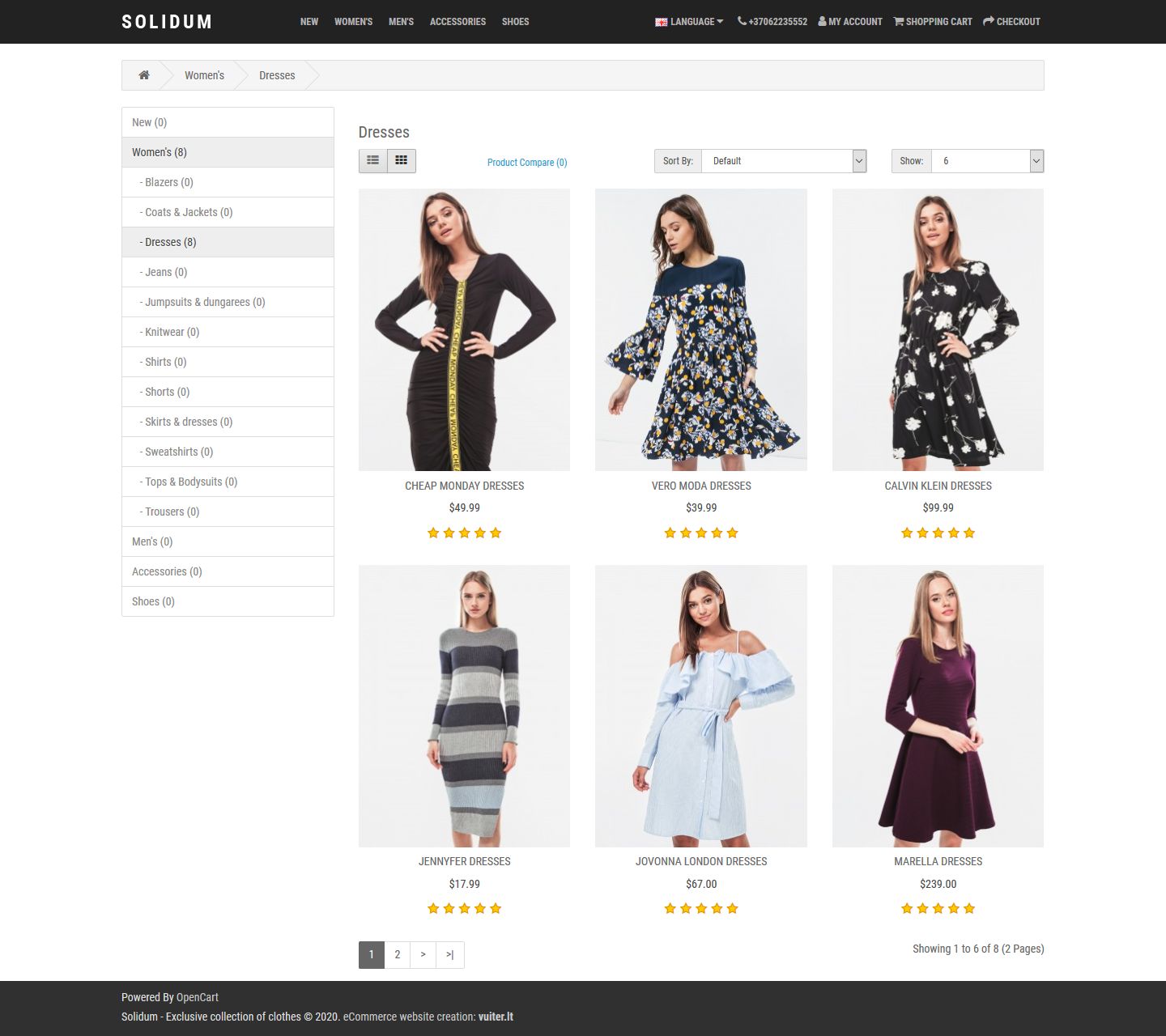This screenshot has height=1036, width=1166.
Task: Open Product Compare (0) link
Action: pos(527,163)
